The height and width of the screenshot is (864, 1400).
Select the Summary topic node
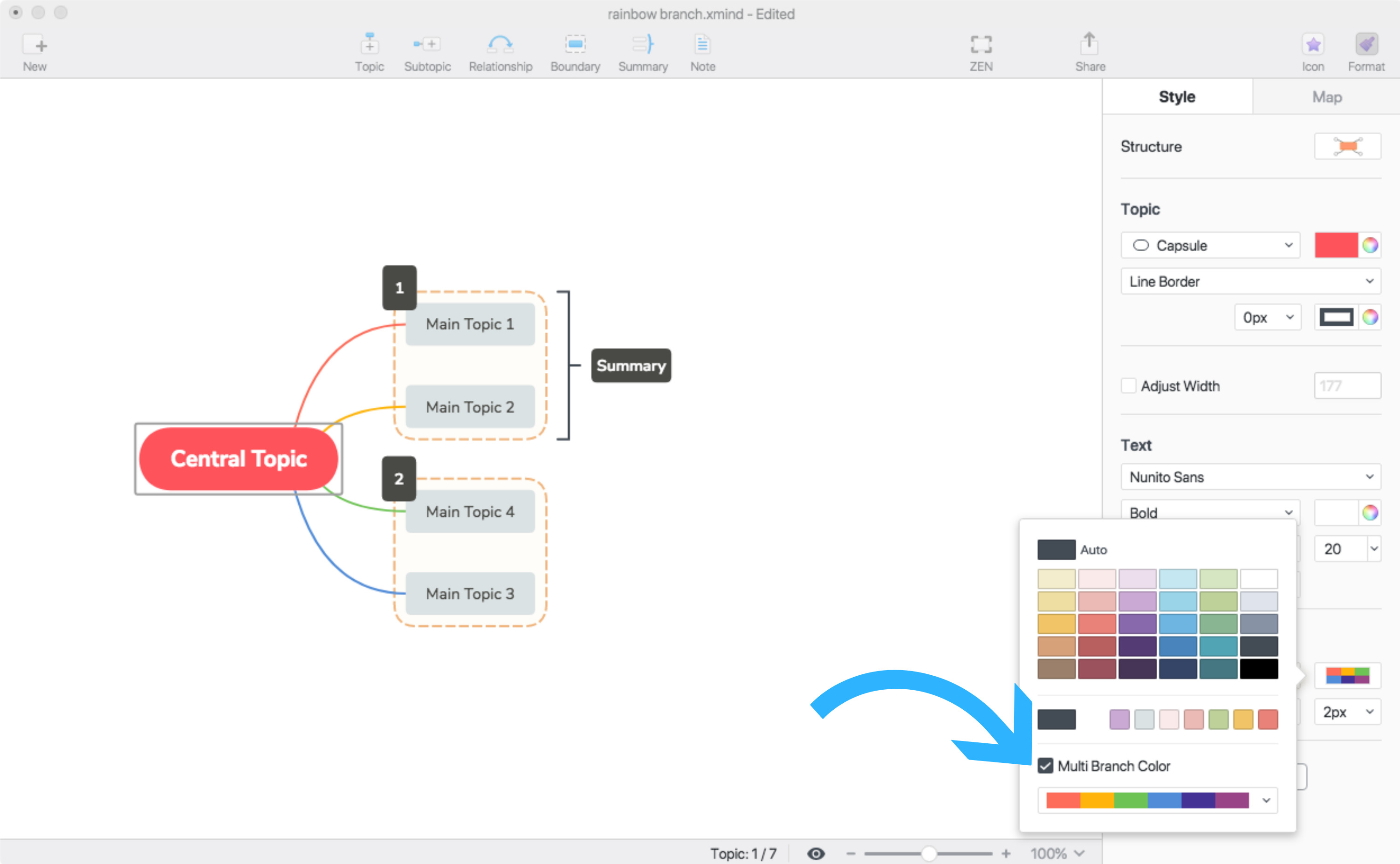(x=631, y=365)
